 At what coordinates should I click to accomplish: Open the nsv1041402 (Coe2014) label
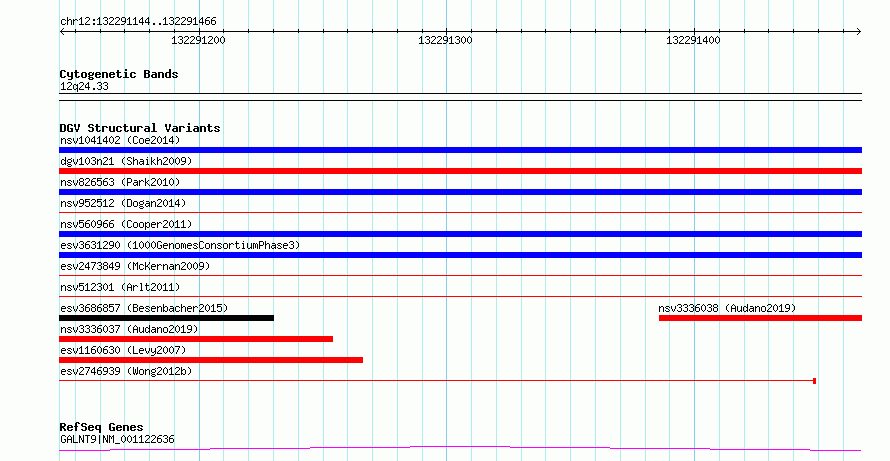pos(120,140)
